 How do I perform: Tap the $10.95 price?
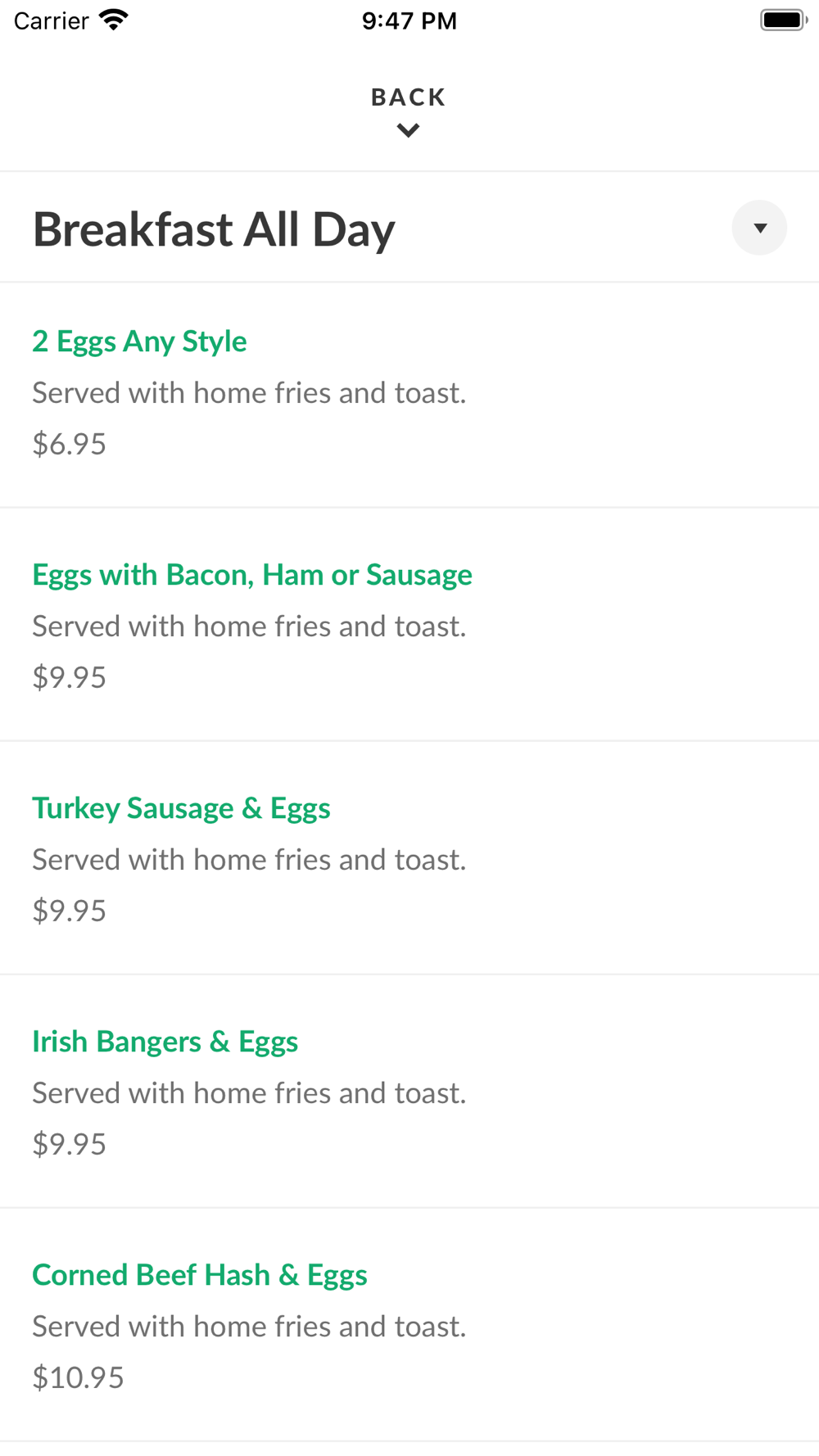tap(78, 1377)
